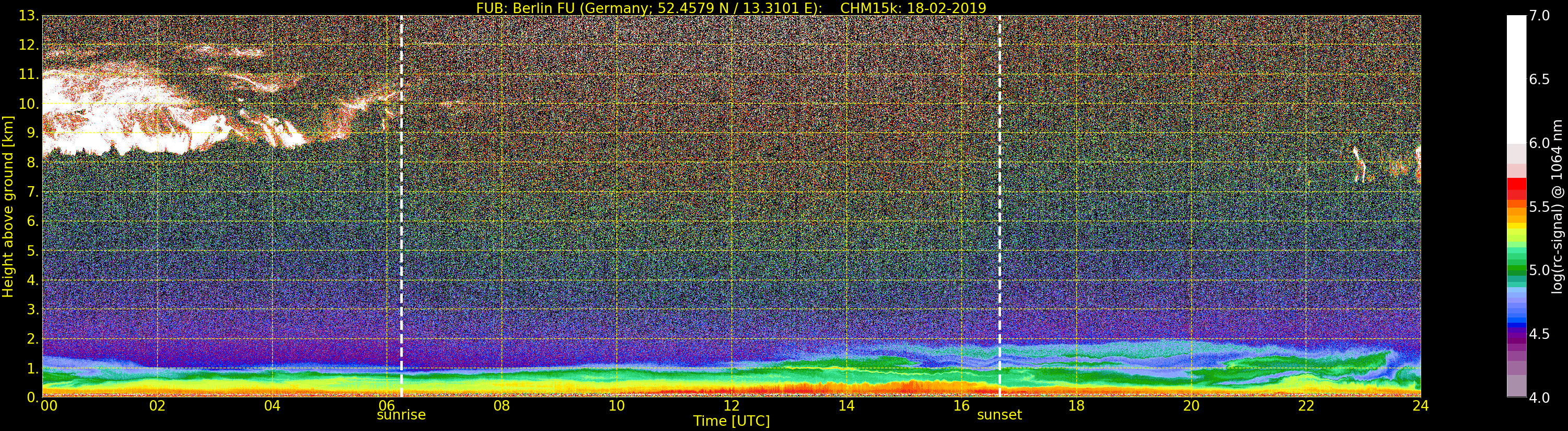This screenshot has width=1568, height=431.
Task: Click the 'Time [UTC]' axis label
Action: tap(731, 421)
